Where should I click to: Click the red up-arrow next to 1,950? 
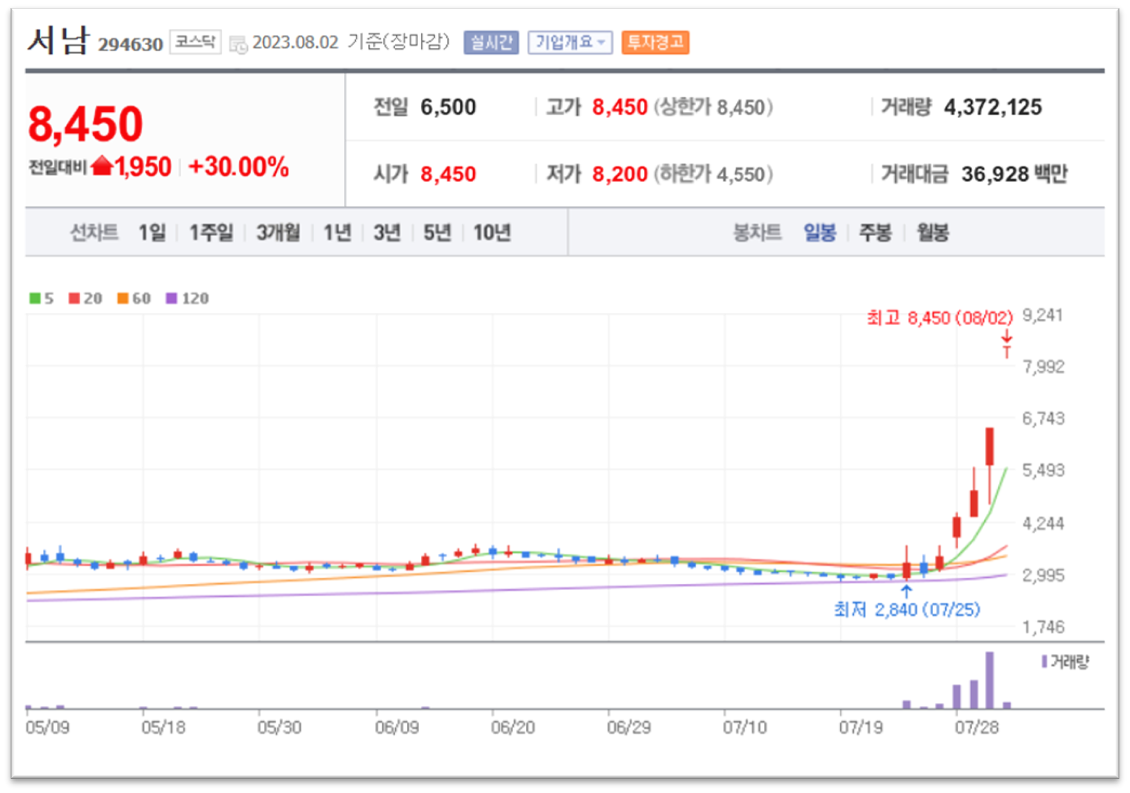point(102,166)
